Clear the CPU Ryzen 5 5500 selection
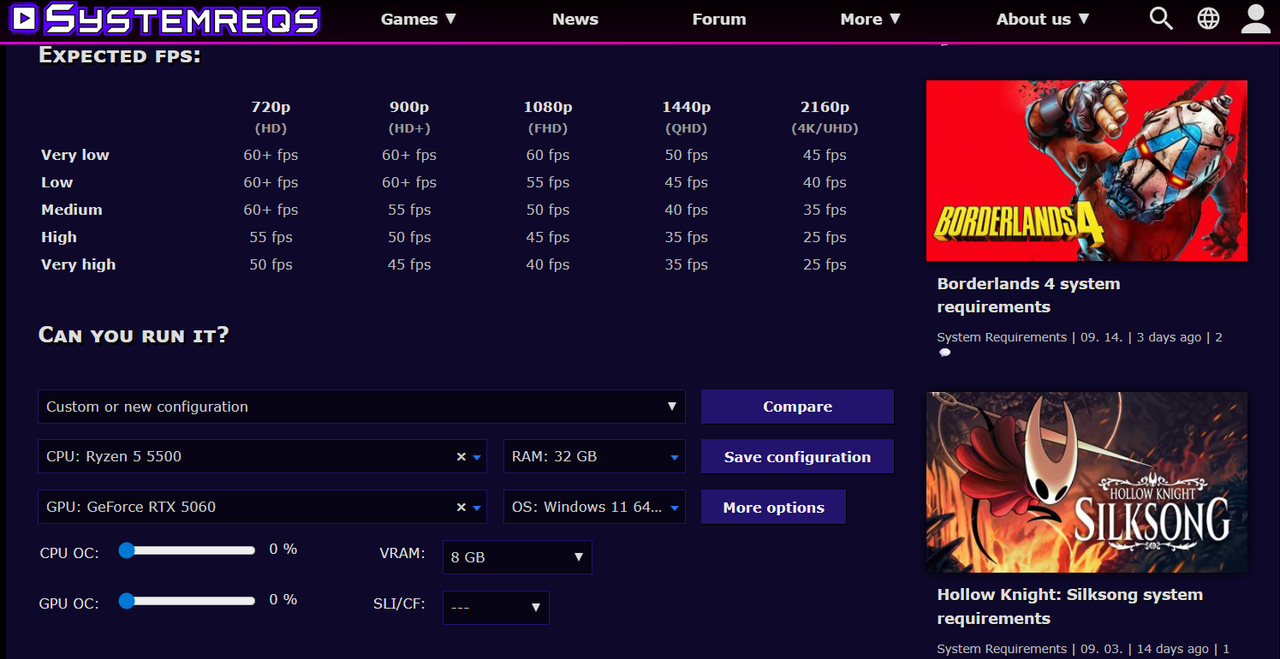 click(461, 456)
